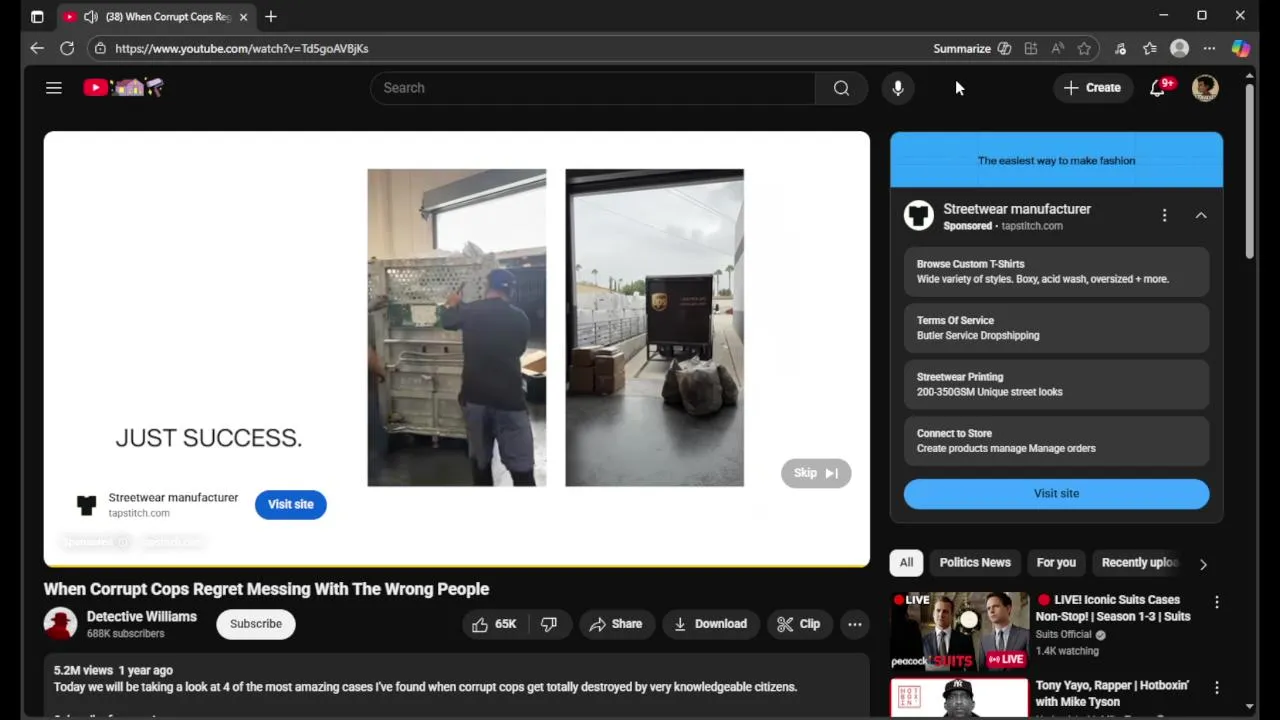The width and height of the screenshot is (1280, 720).
Task: Click the YouTube search input field
Action: click(x=592, y=88)
